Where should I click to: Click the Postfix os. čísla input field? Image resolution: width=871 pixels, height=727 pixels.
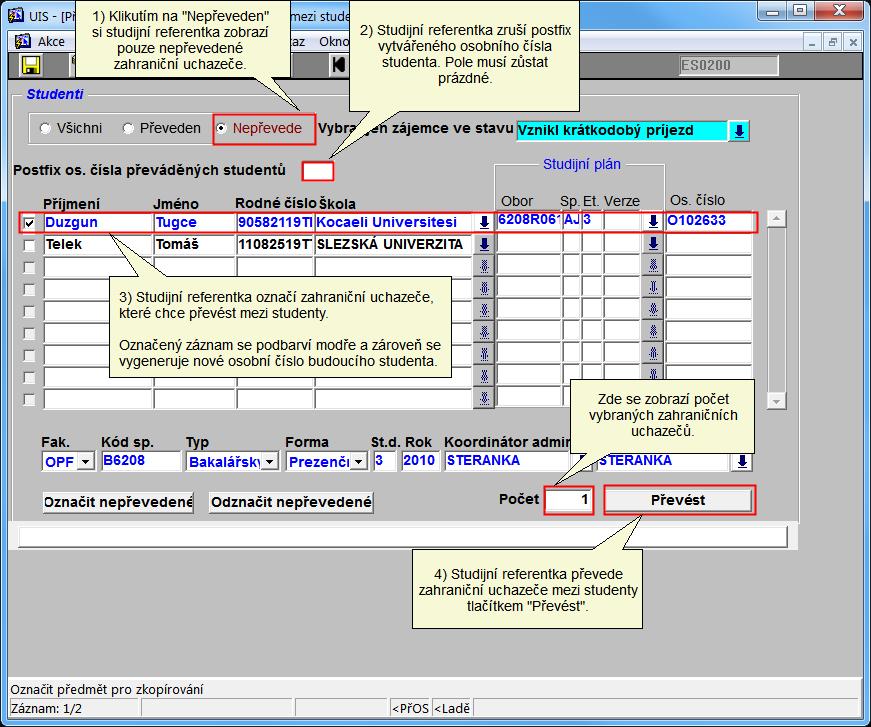[318, 171]
